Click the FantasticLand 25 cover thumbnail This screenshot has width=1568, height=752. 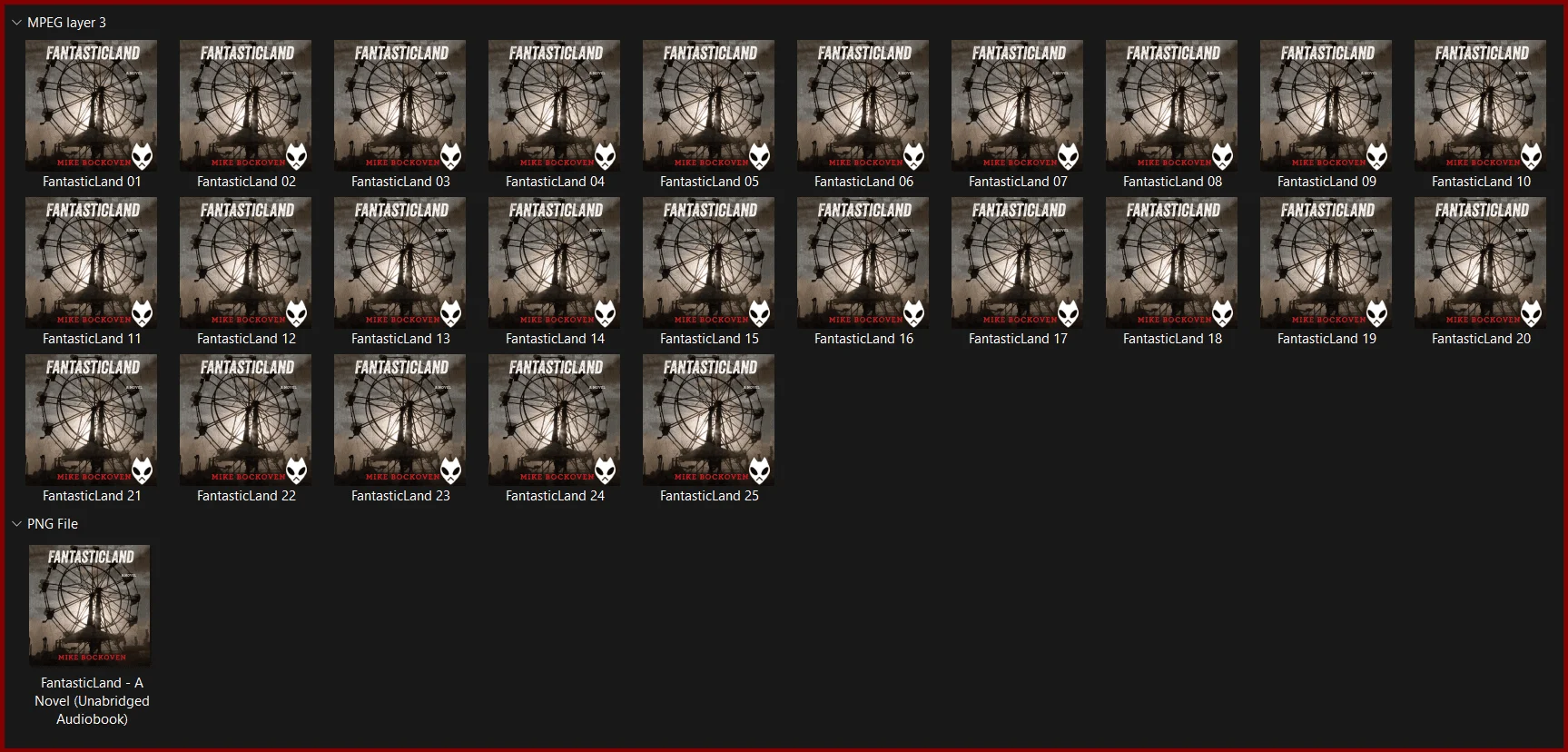709,420
